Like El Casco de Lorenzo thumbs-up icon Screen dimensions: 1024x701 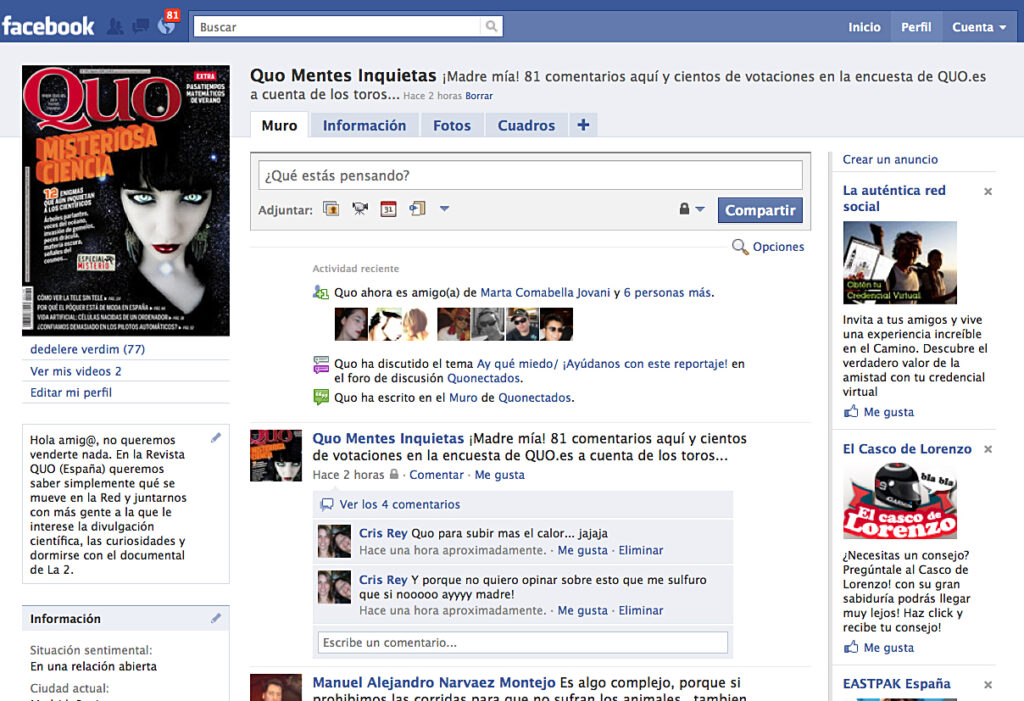[851, 647]
